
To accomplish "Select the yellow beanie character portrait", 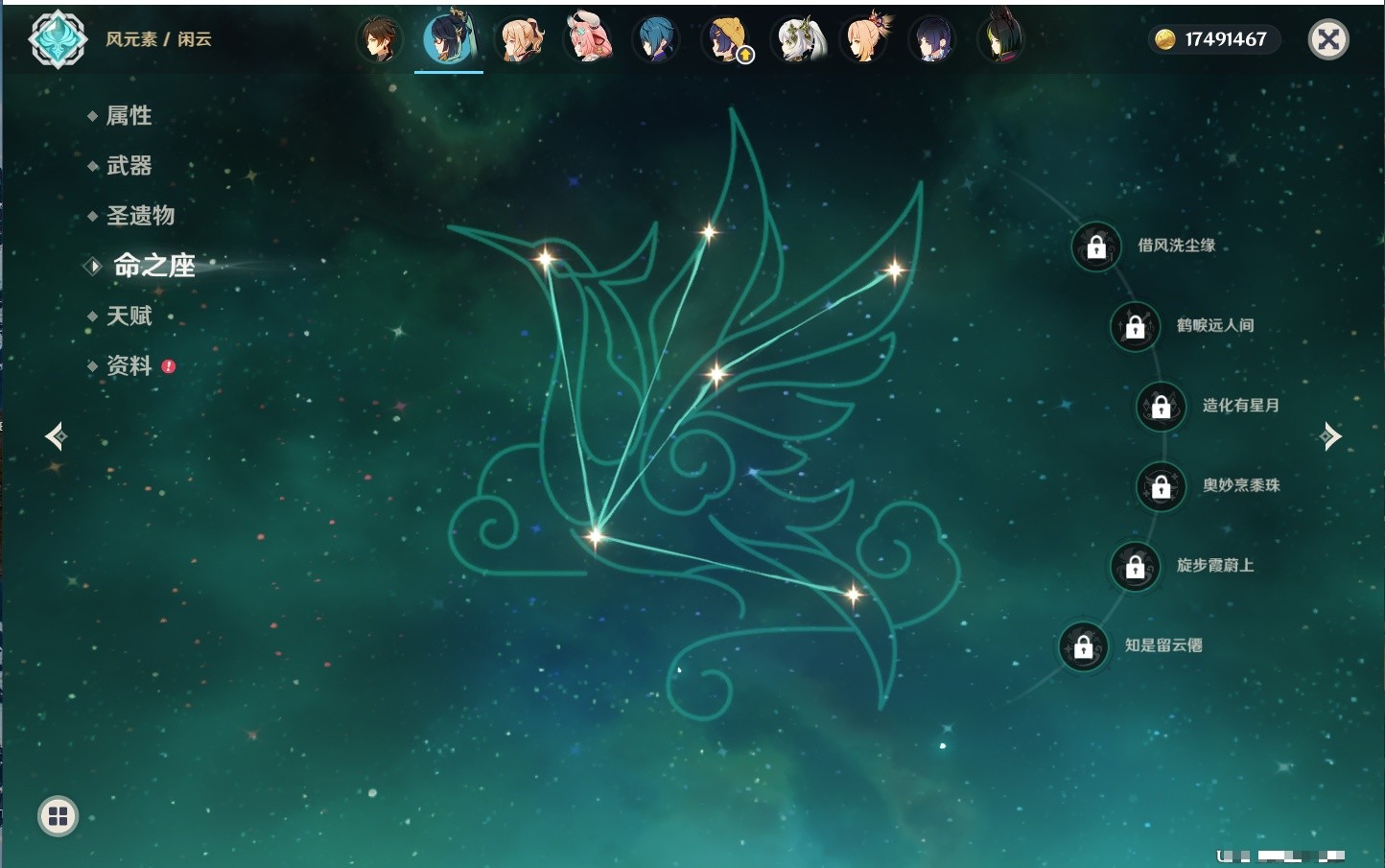I will 726,39.
